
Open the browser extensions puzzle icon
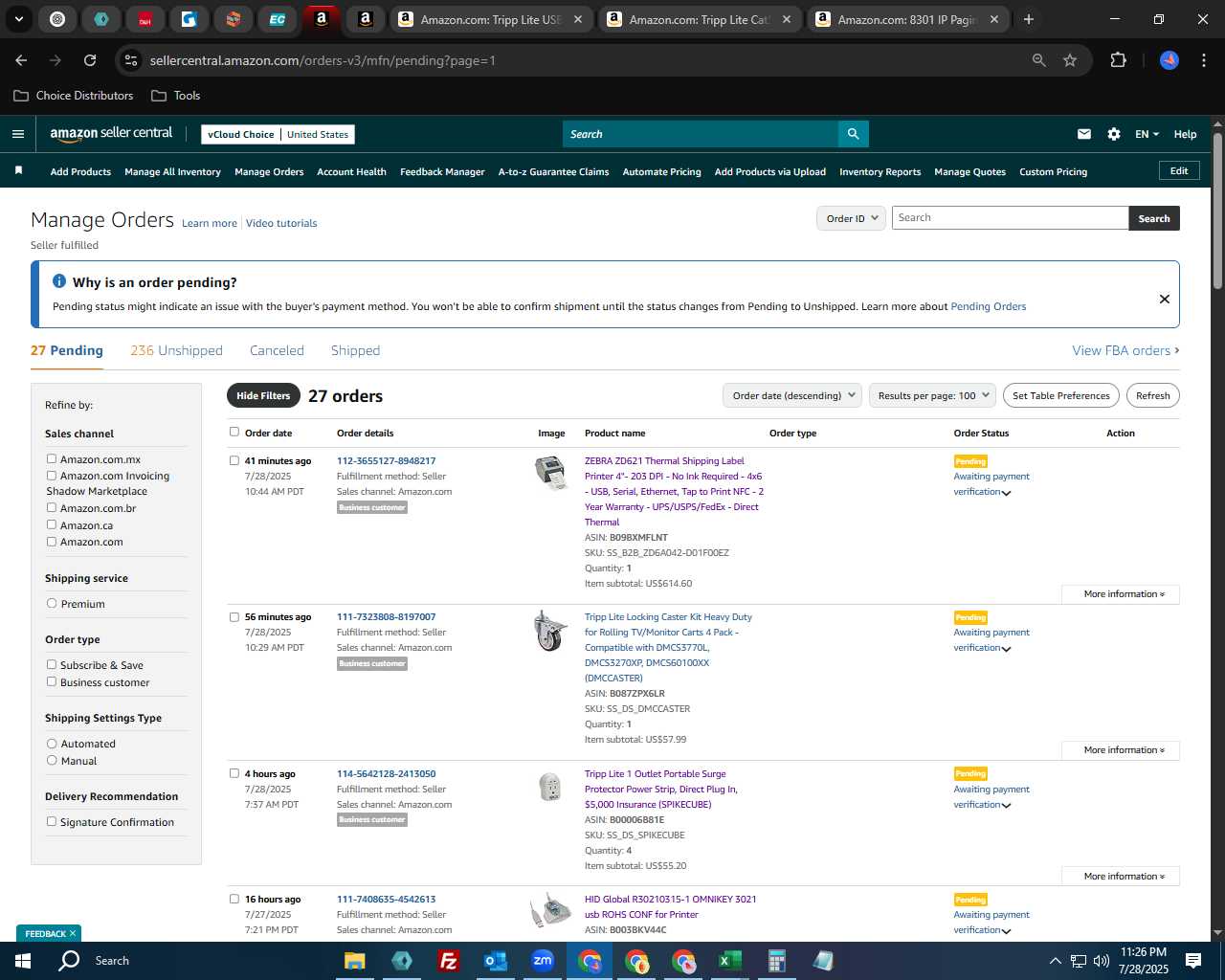pos(1118,60)
